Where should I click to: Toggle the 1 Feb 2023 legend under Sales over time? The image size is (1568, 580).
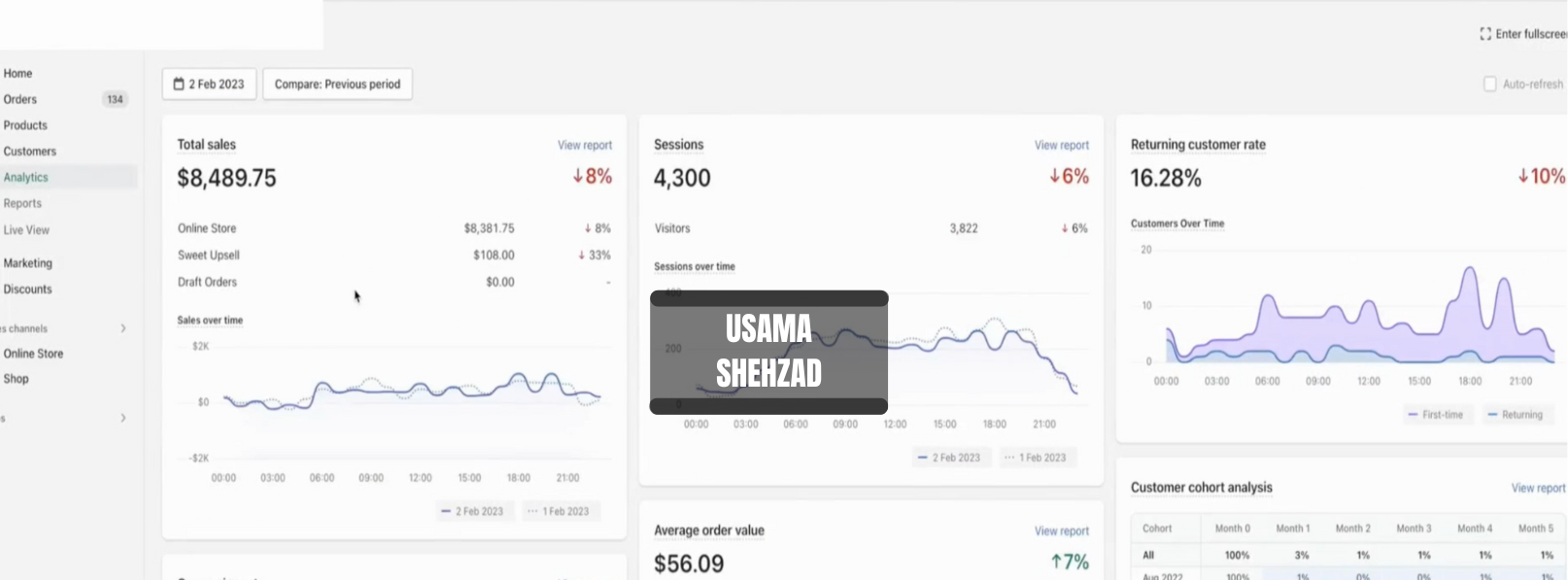tap(561, 511)
